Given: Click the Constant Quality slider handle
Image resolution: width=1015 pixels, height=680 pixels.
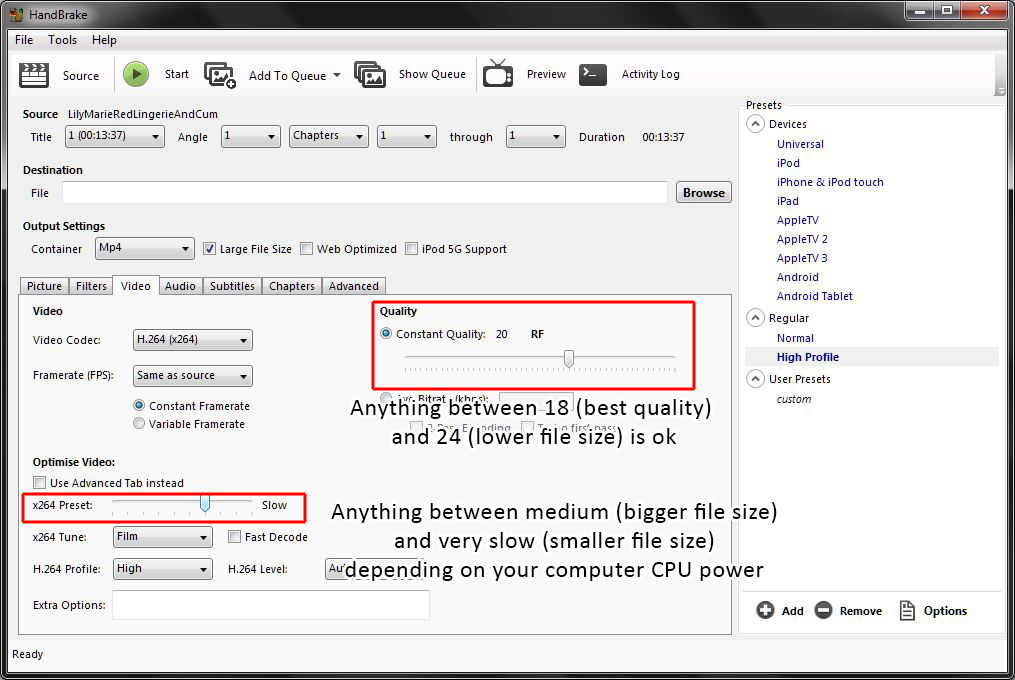Looking at the screenshot, I should (x=568, y=358).
